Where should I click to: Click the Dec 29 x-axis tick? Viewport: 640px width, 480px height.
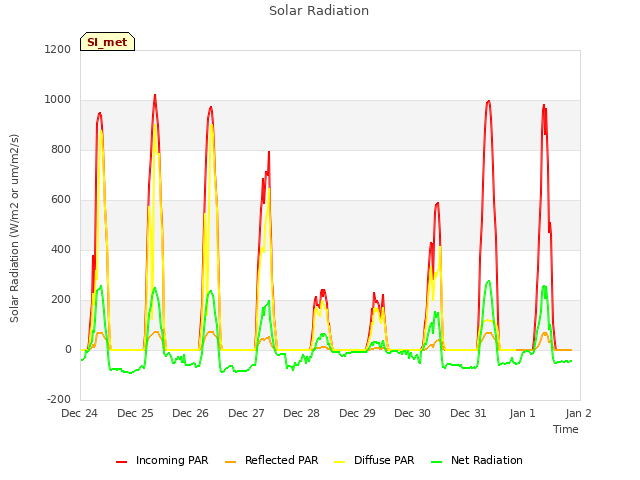(x=357, y=413)
